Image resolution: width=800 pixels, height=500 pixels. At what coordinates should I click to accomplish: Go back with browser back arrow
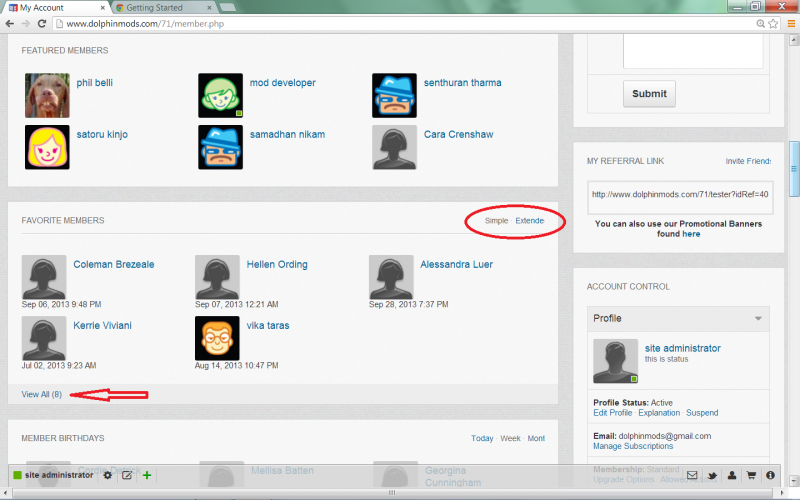coord(10,23)
